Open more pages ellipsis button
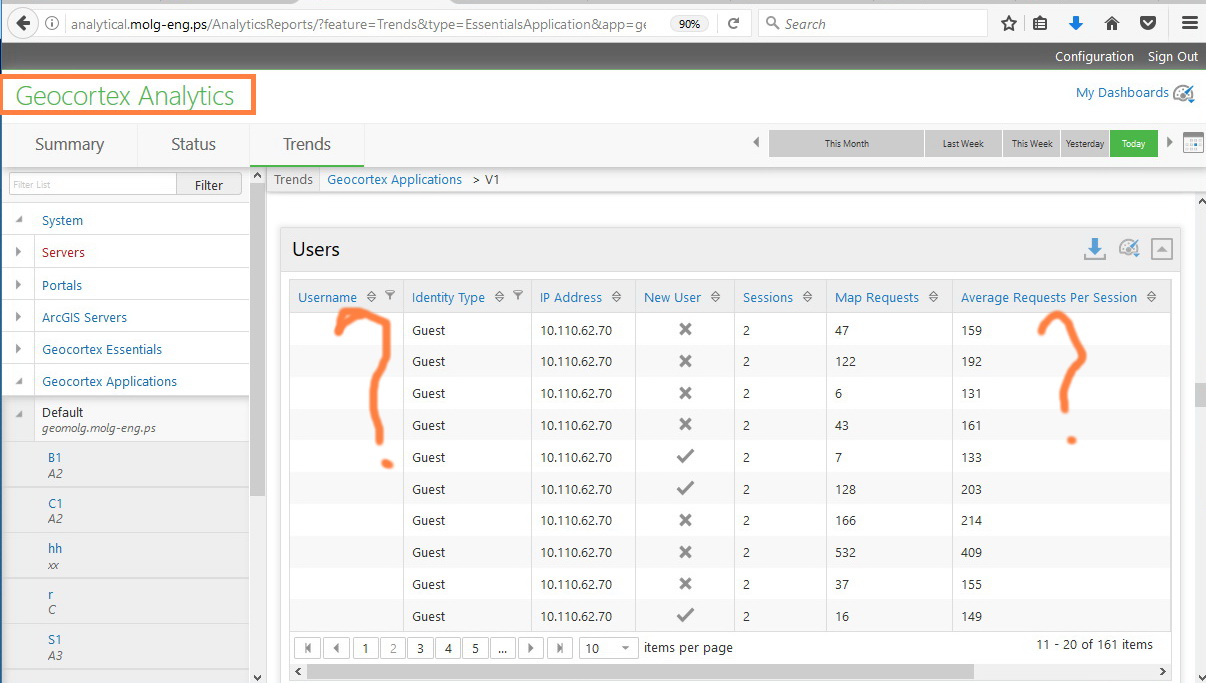The image size is (1206, 683). [503, 648]
